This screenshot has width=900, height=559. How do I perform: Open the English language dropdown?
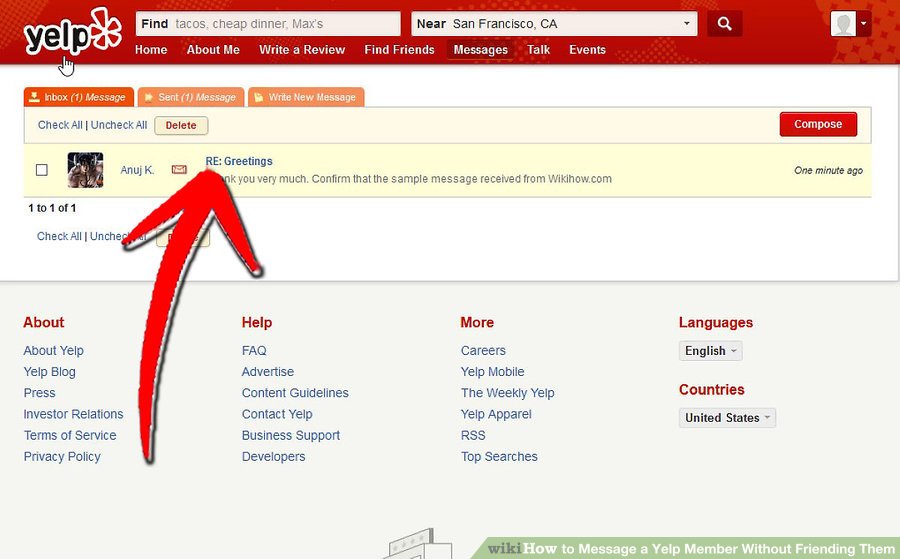click(x=710, y=351)
